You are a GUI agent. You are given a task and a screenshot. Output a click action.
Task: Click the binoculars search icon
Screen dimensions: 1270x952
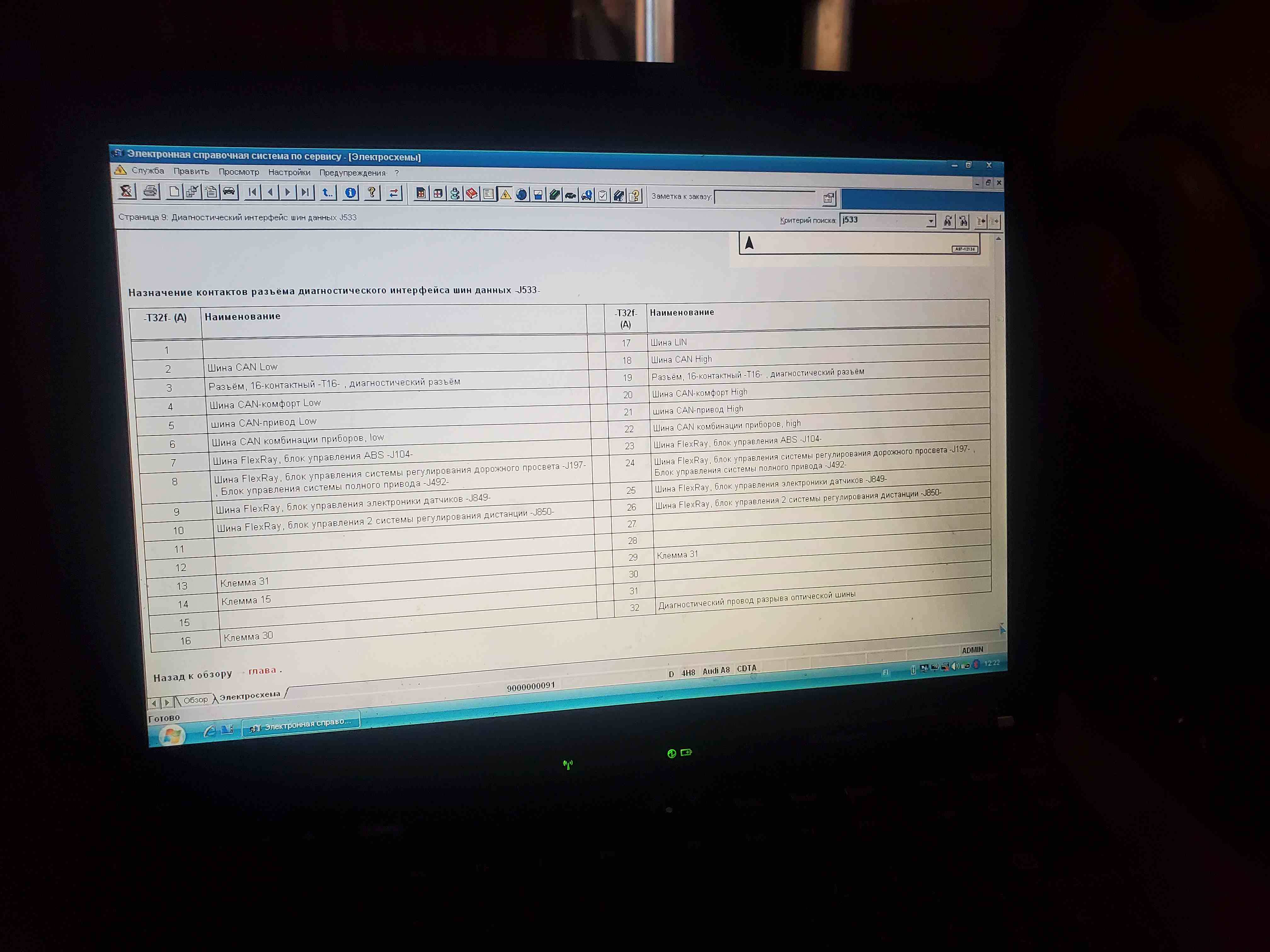point(948,221)
